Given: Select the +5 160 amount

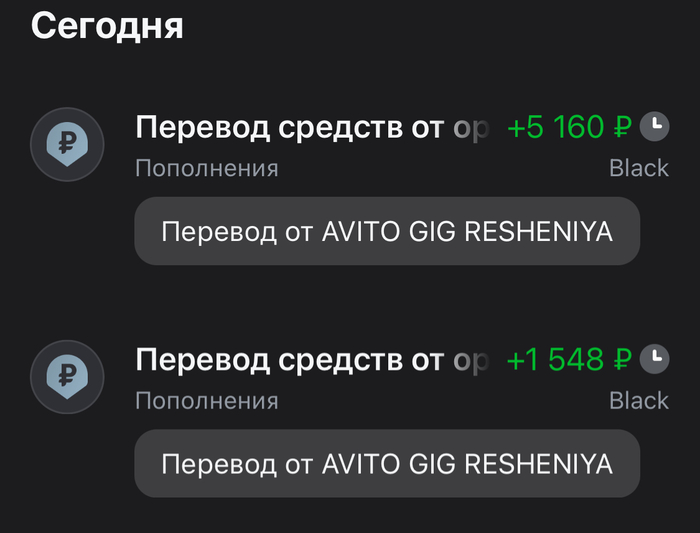Looking at the screenshot, I should coord(556,128).
